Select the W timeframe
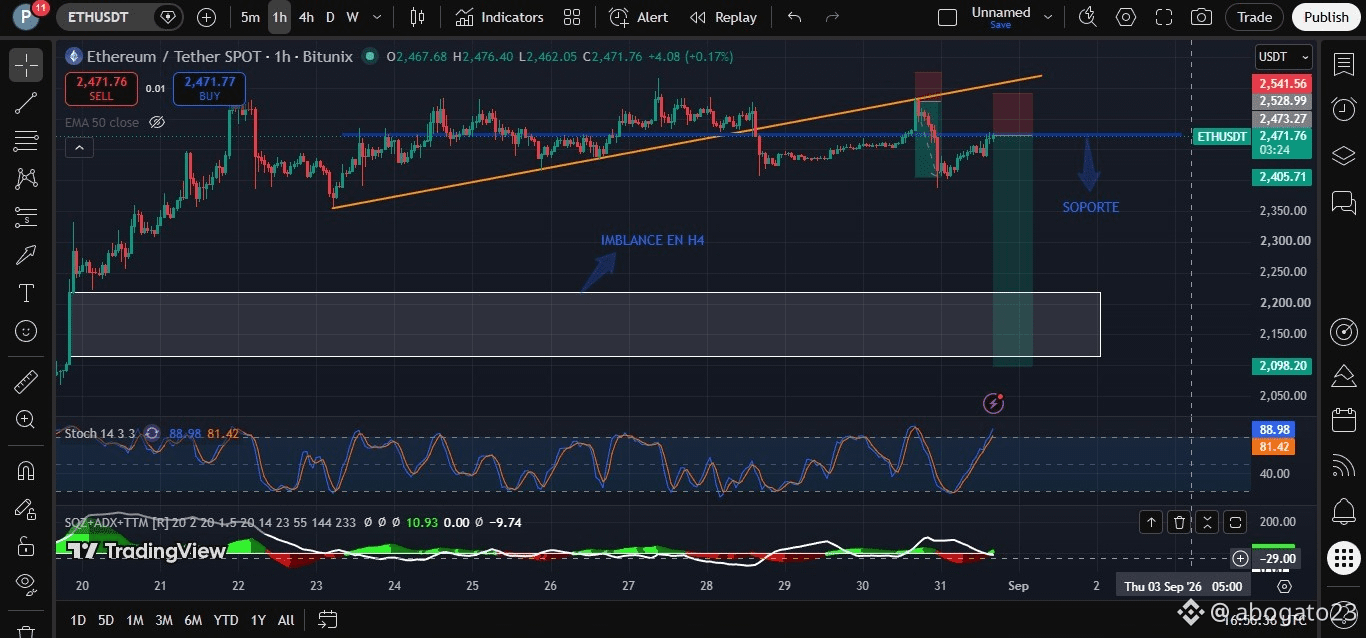This screenshot has height=638, width=1366. pos(352,17)
